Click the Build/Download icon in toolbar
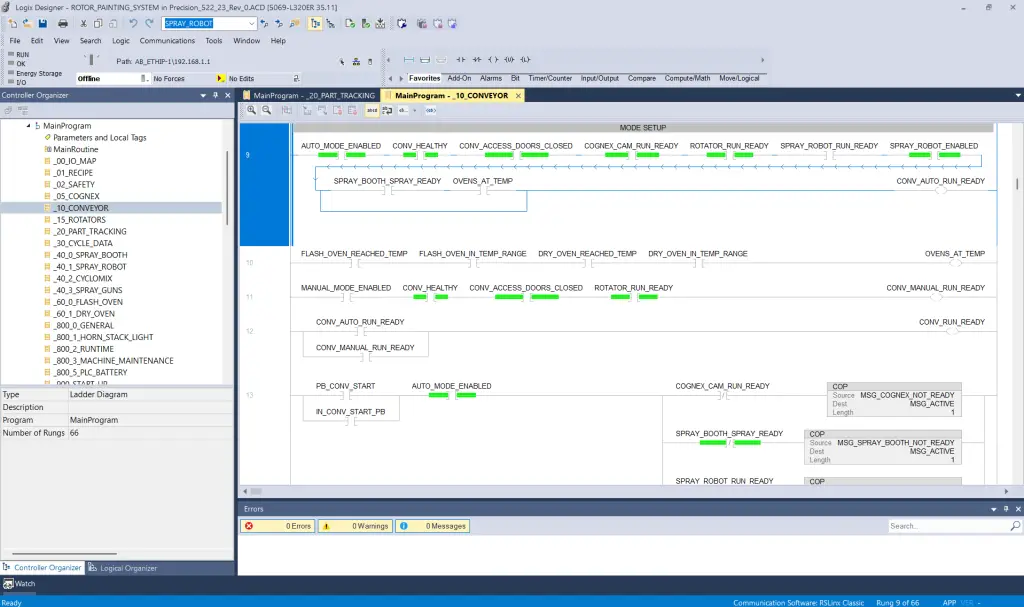 pyautogui.click(x=380, y=24)
